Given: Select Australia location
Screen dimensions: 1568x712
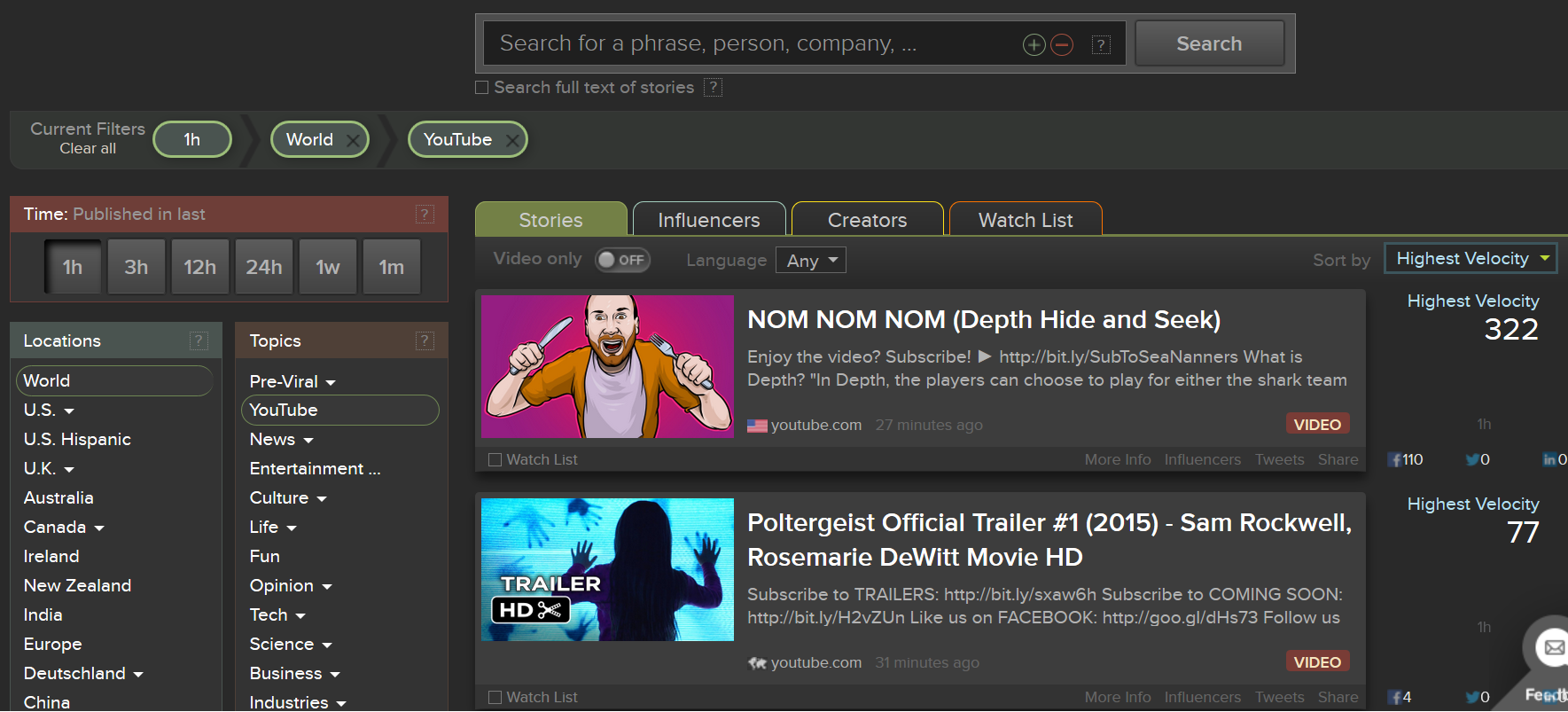Looking at the screenshot, I should (x=59, y=498).
